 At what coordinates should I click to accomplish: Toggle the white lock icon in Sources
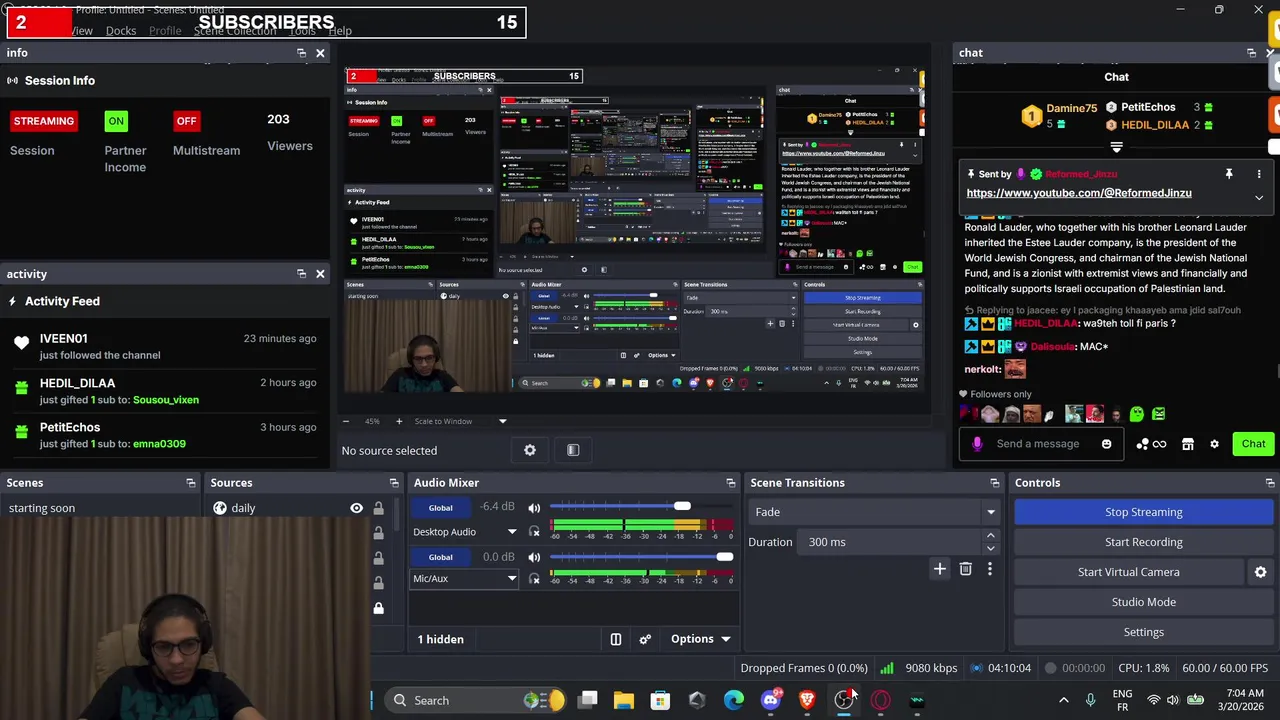point(378,607)
